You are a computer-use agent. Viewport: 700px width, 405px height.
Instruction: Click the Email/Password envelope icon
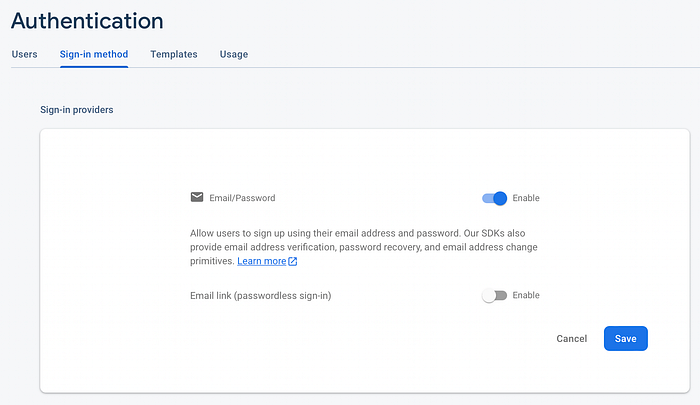pos(197,197)
